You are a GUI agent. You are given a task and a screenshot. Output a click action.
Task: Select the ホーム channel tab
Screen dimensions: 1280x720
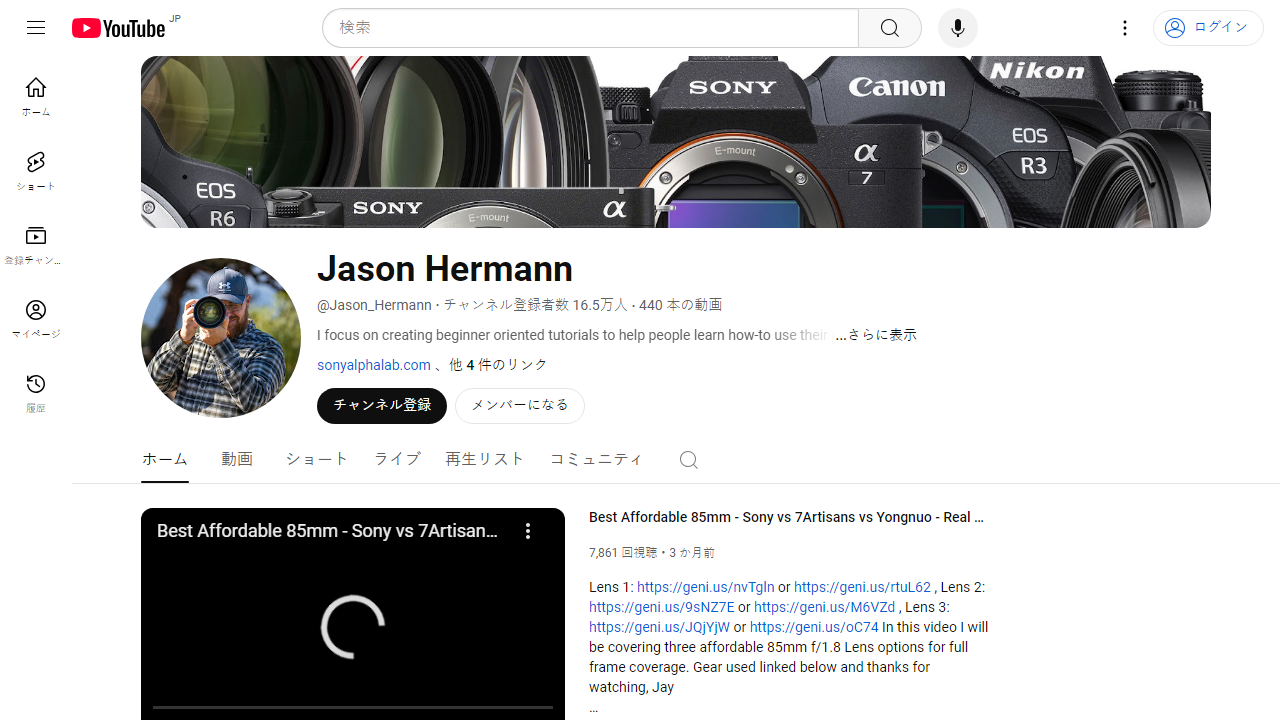(x=165, y=459)
